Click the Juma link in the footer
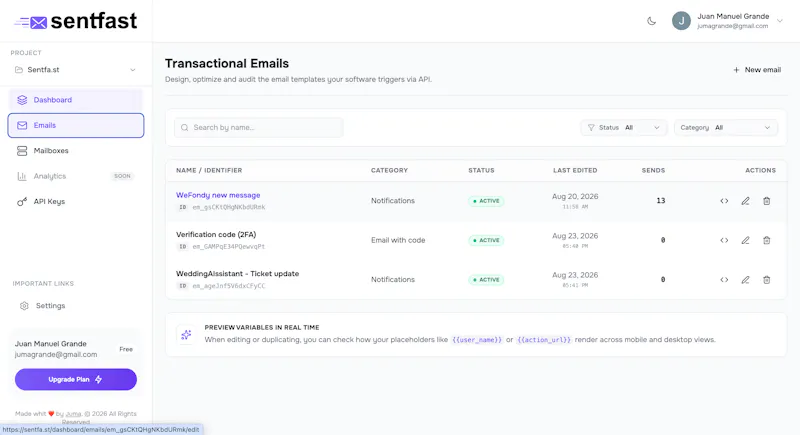Image resolution: width=800 pixels, height=435 pixels. click(x=73, y=414)
